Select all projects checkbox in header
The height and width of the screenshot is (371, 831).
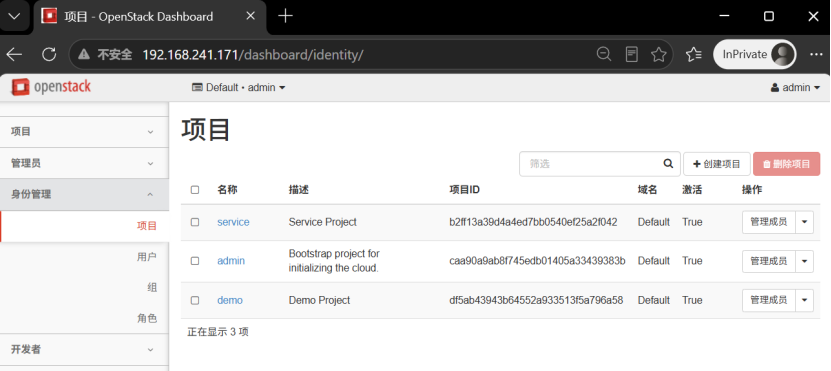(195, 190)
